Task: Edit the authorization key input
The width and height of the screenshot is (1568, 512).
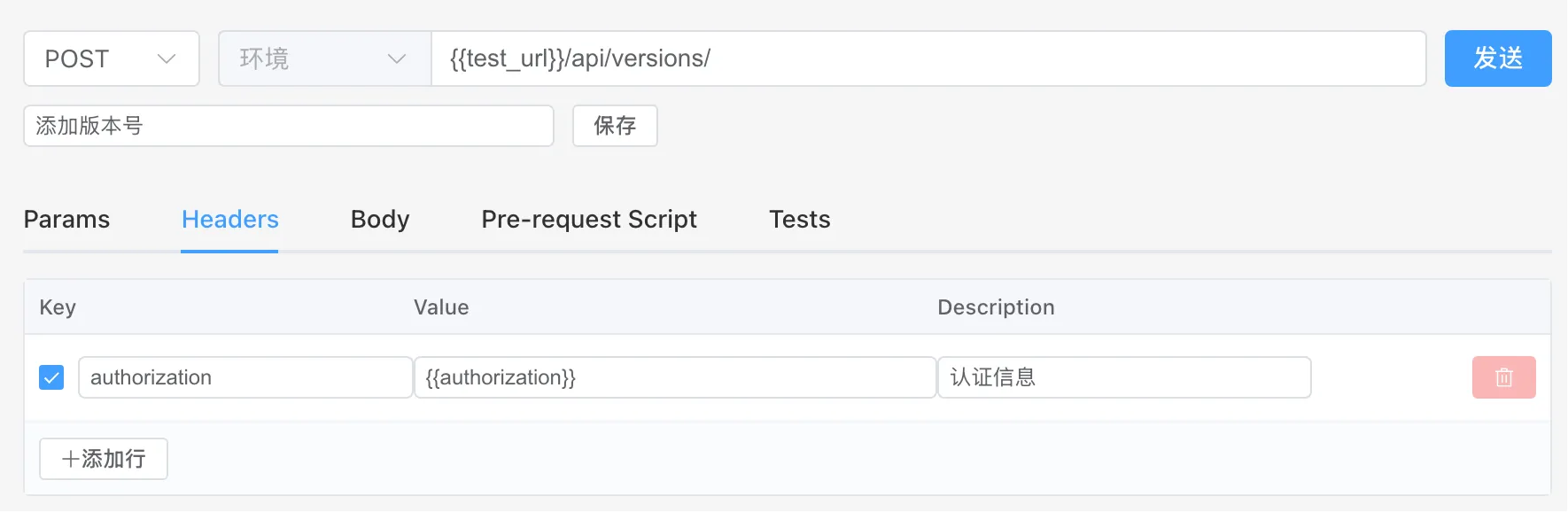Action: click(x=245, y=377)
